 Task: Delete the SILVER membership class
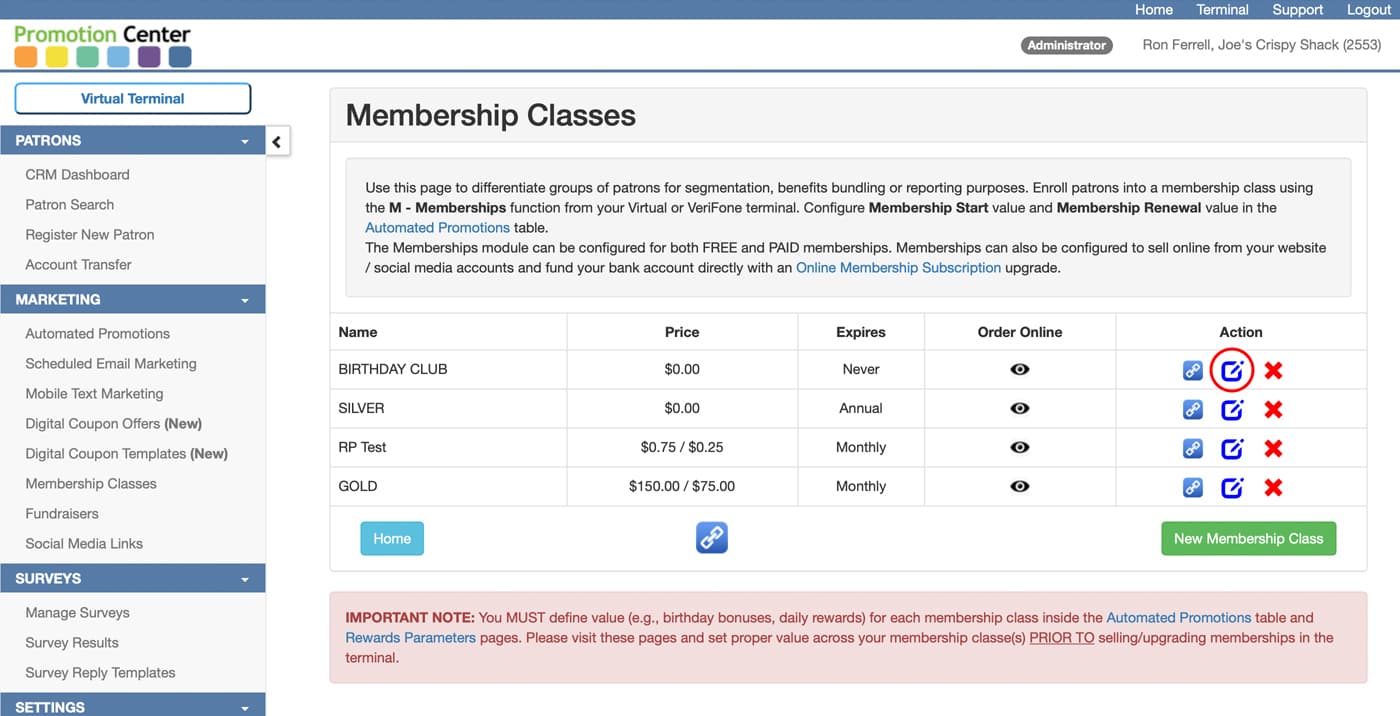(1273, 410)
